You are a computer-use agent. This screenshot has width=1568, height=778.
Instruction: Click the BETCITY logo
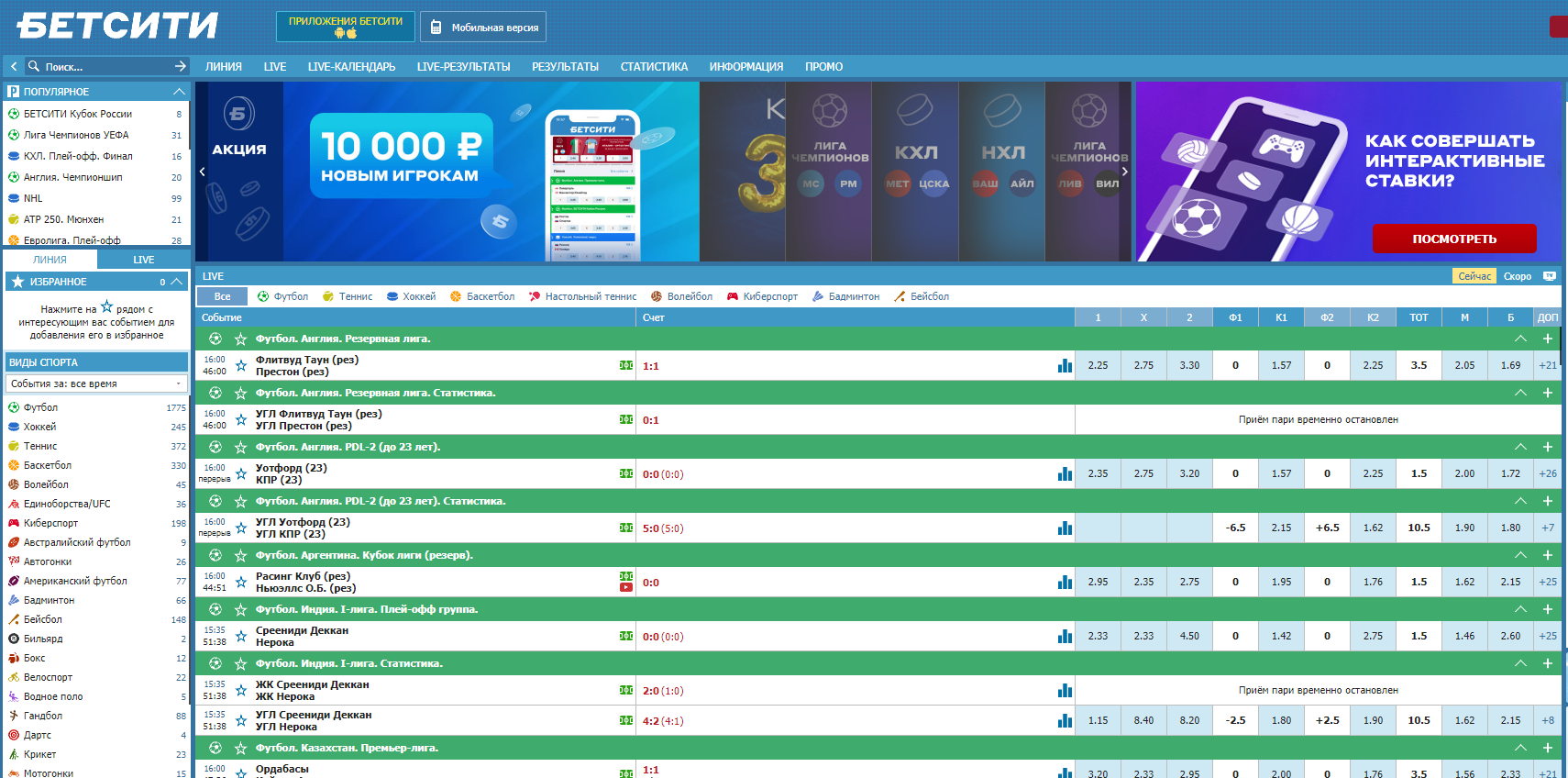[117, 26]
